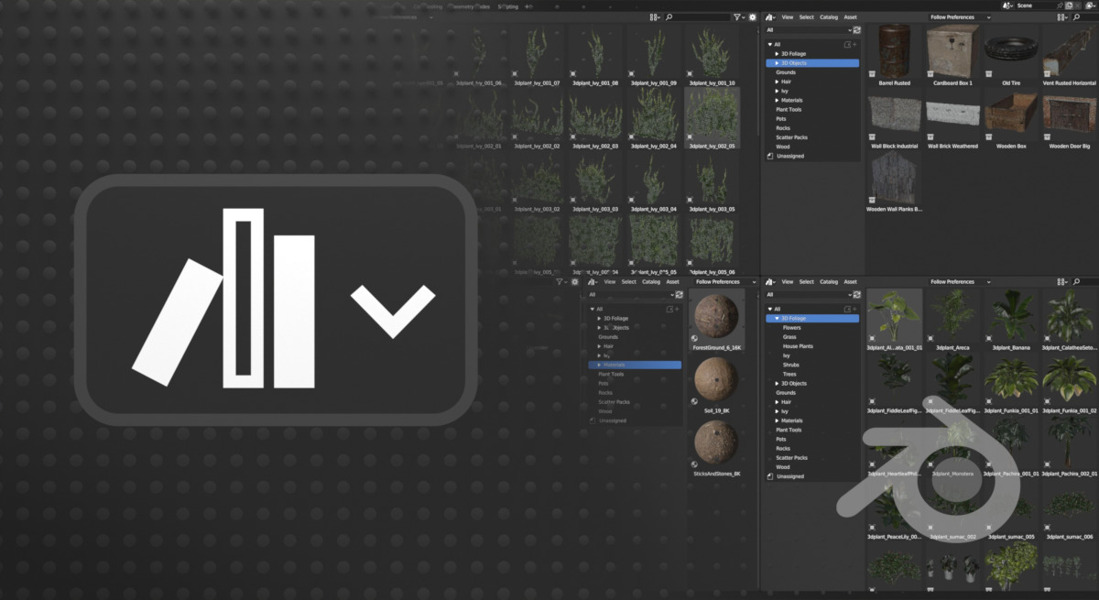Open Select menu in 3D Objects browser
1099x600 pixels.
pyautogui.click(x=807, y=17)
